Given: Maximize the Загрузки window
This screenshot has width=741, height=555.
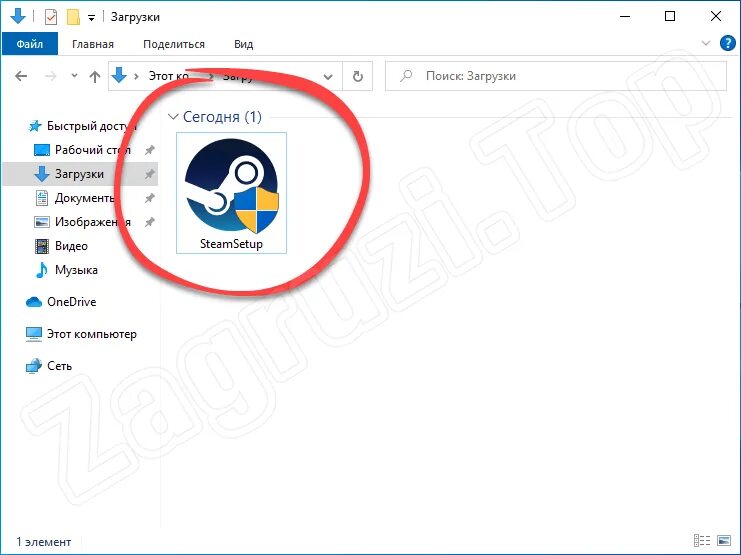Looking at the screenshot, I should [670, 17].
